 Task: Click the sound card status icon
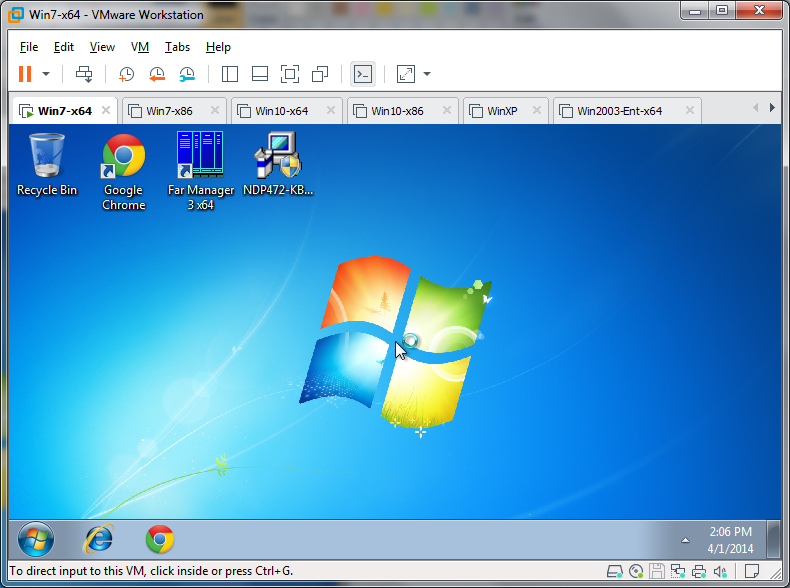[720, 571]
